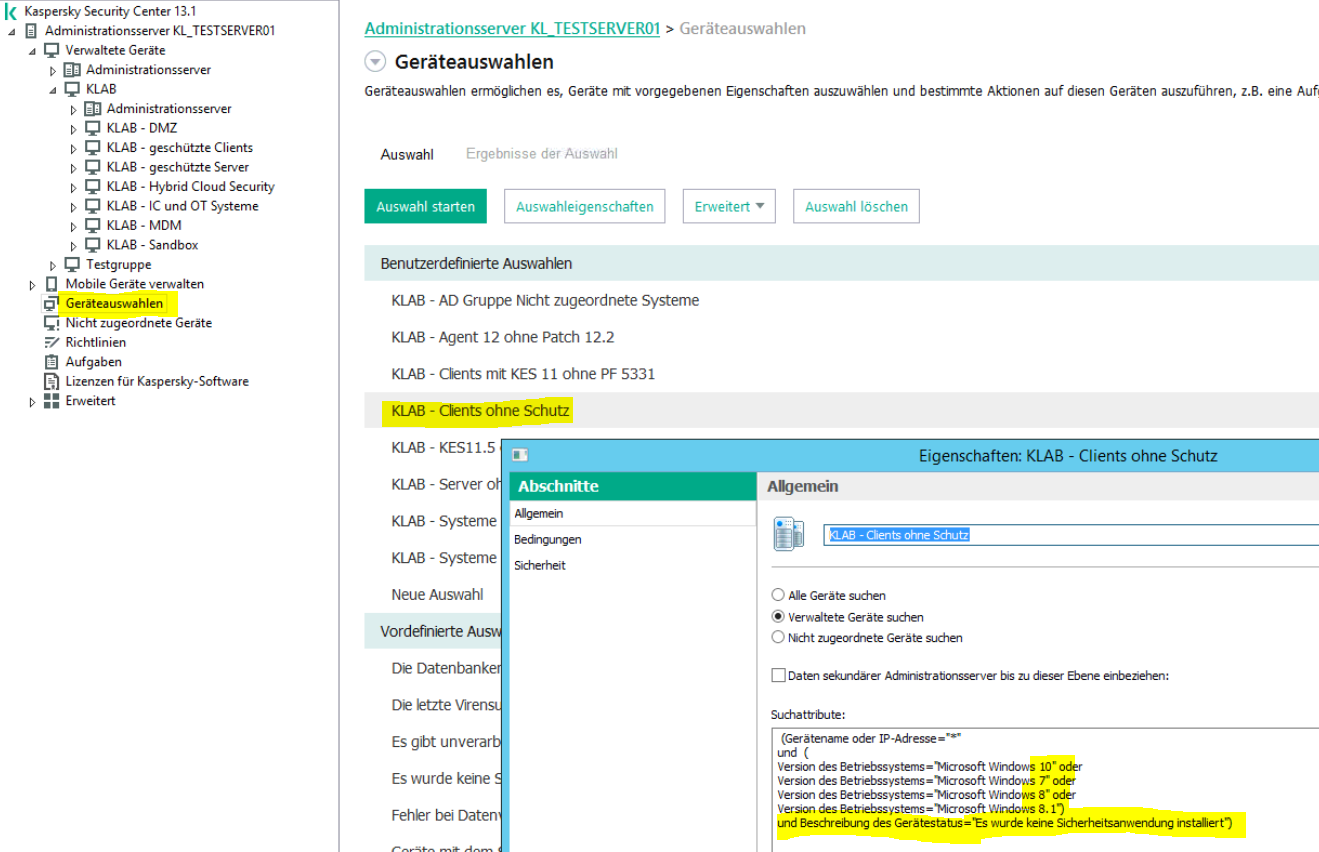The image size is (1319, 852).
Task: Select the Neue Auswahl list entry
Action: coord(438,595)
